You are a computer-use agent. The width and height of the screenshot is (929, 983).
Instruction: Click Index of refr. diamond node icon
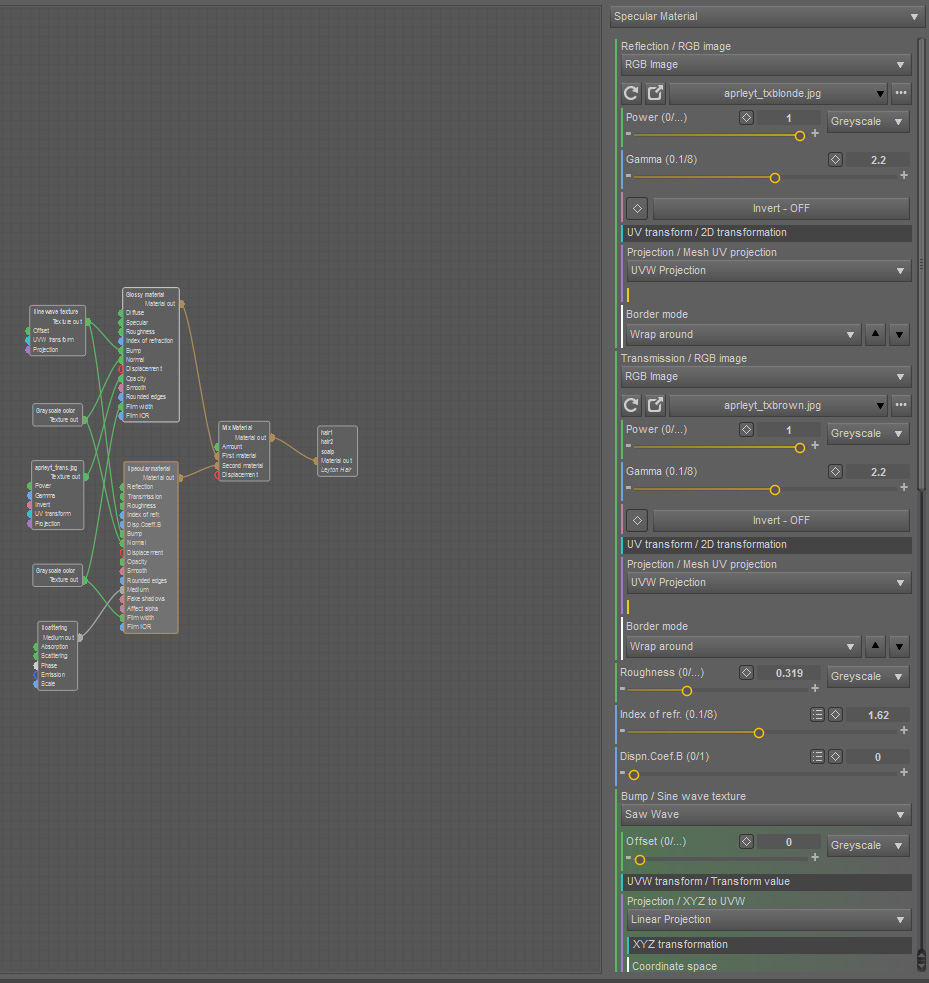[835, 715]
